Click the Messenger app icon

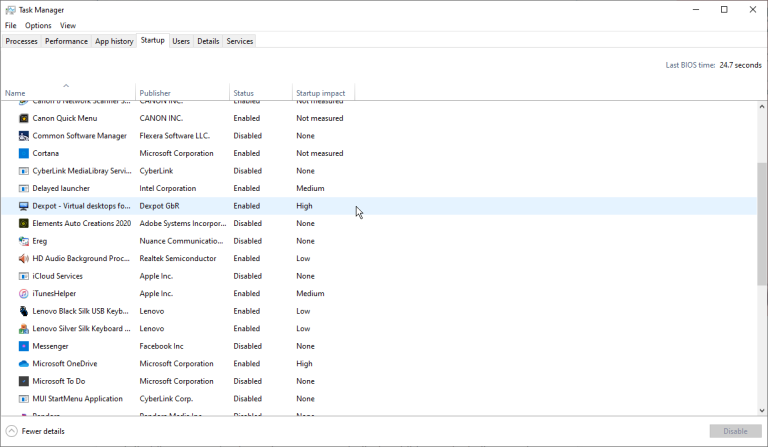pyautogui.click(x=24, y=346)
